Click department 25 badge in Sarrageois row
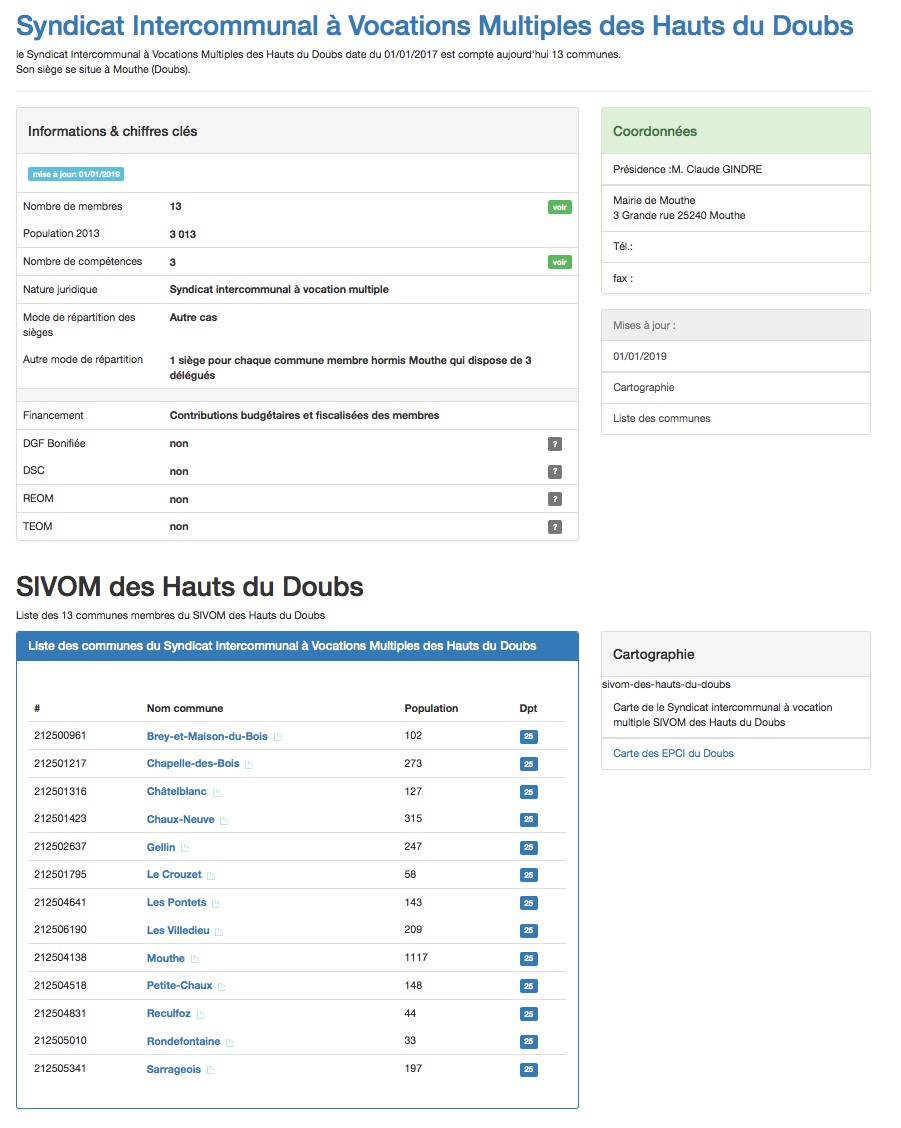This screenshot has height=1128, width=901. [529, 1070]
